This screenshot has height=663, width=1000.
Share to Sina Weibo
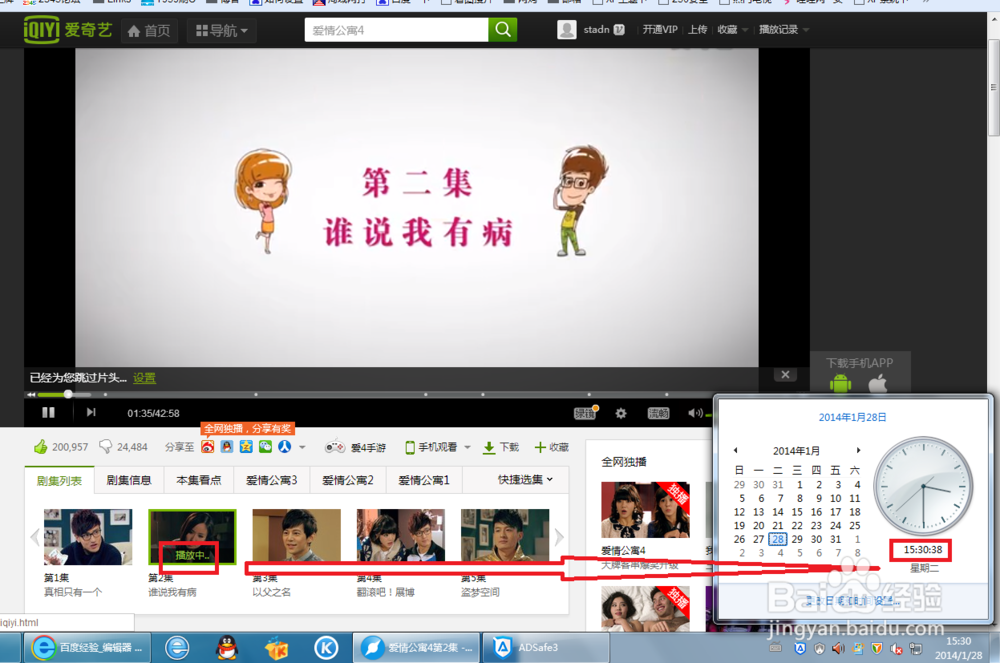tap(208, 447)
